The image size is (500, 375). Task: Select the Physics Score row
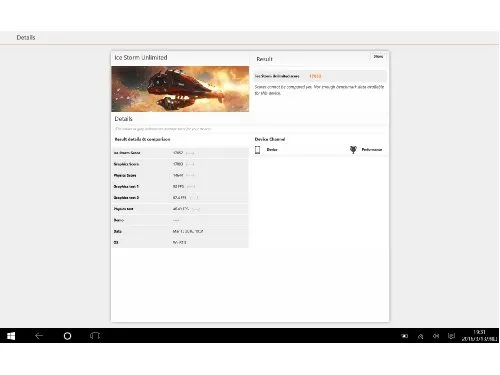180,175
